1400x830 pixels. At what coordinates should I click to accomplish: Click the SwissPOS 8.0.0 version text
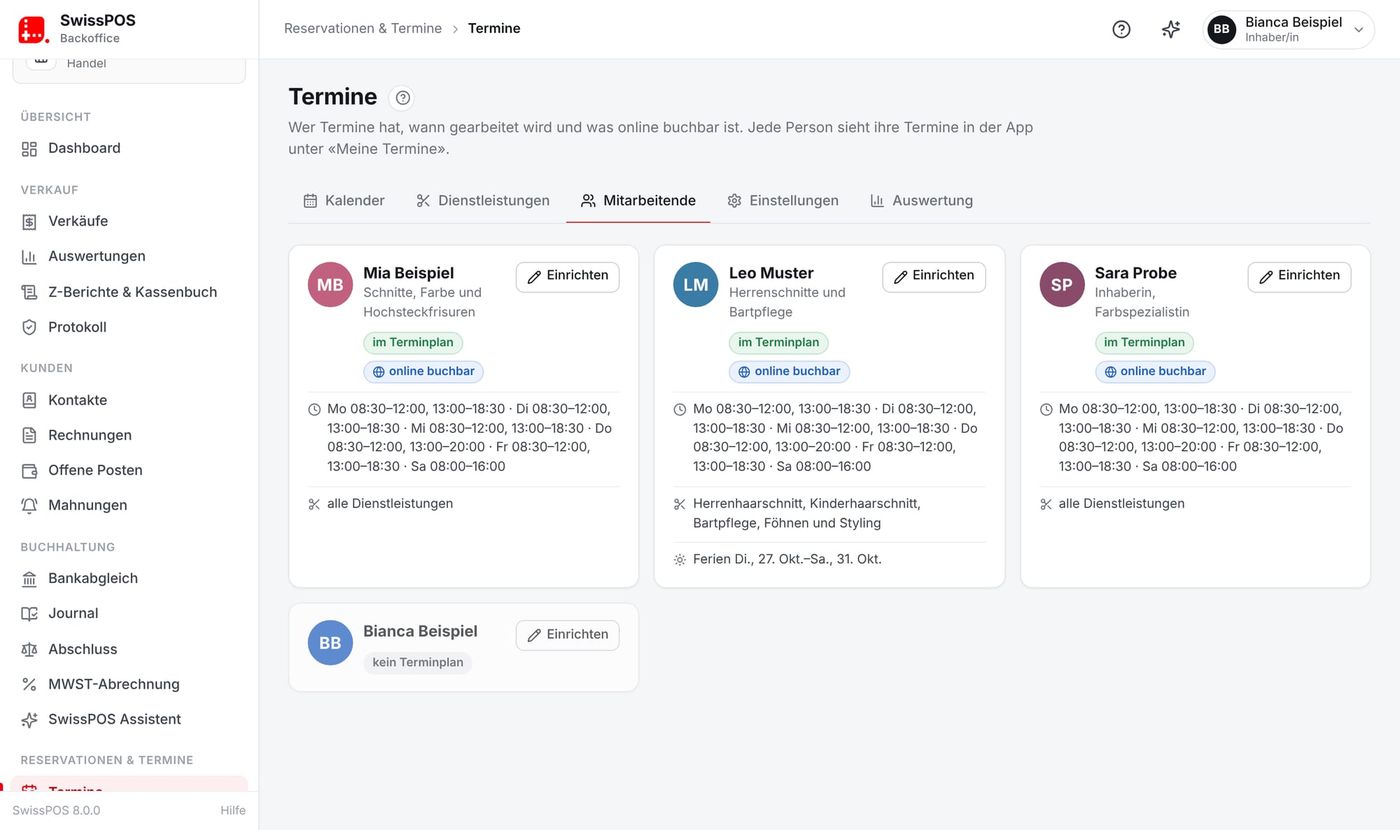coord(56,810)
